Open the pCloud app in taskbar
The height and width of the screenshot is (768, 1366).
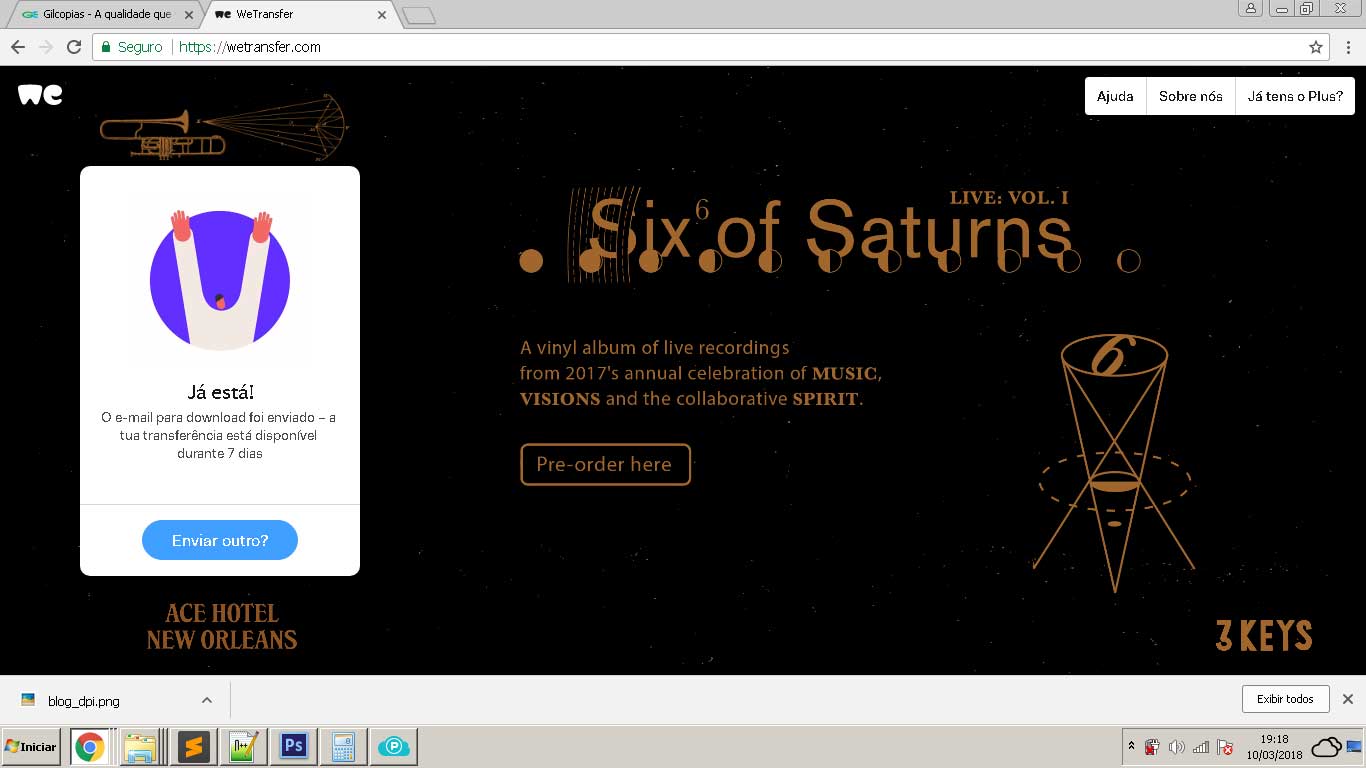[x=395, y=746]
